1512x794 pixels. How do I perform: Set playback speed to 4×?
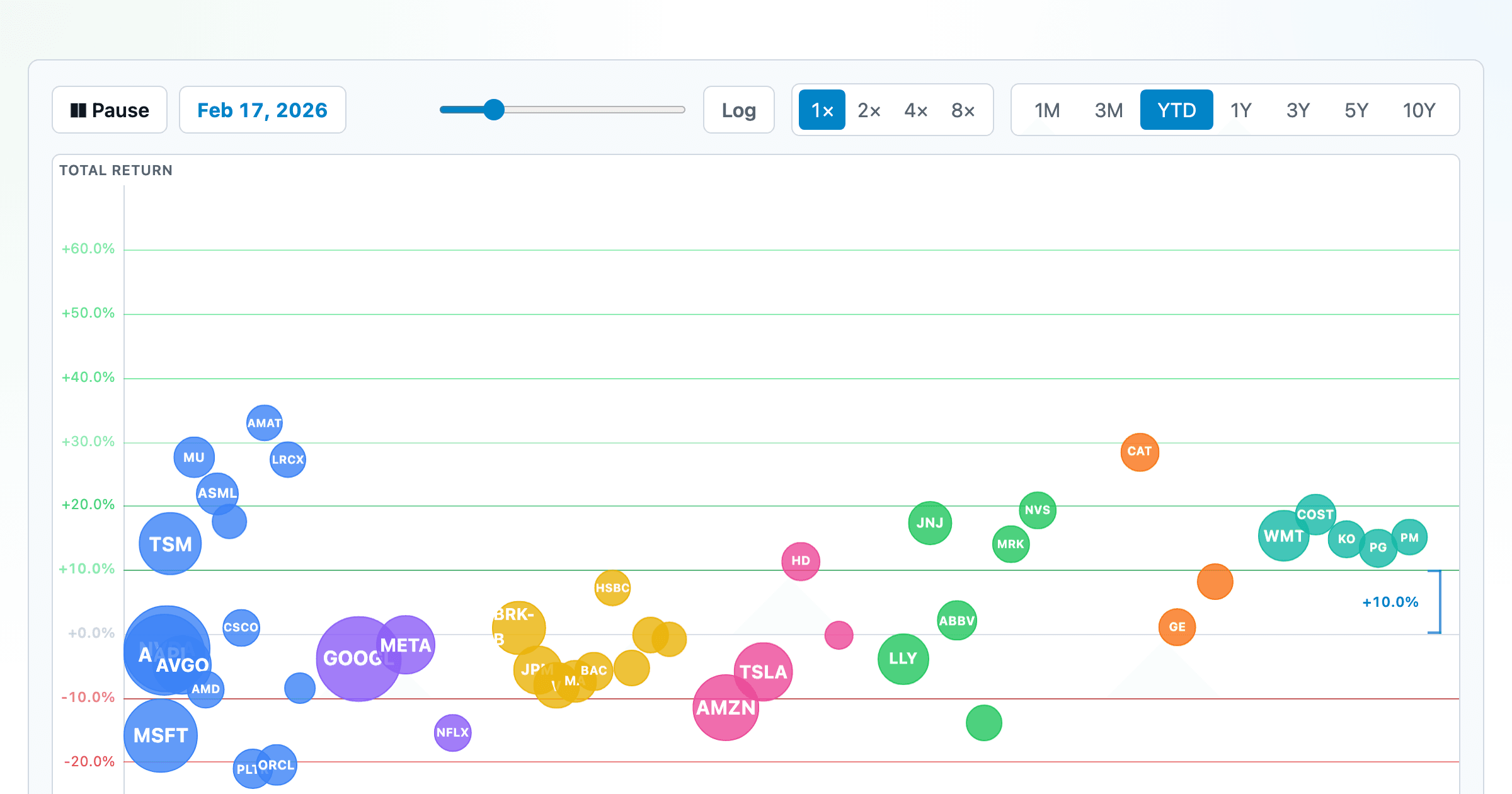(x=916, y=110)
